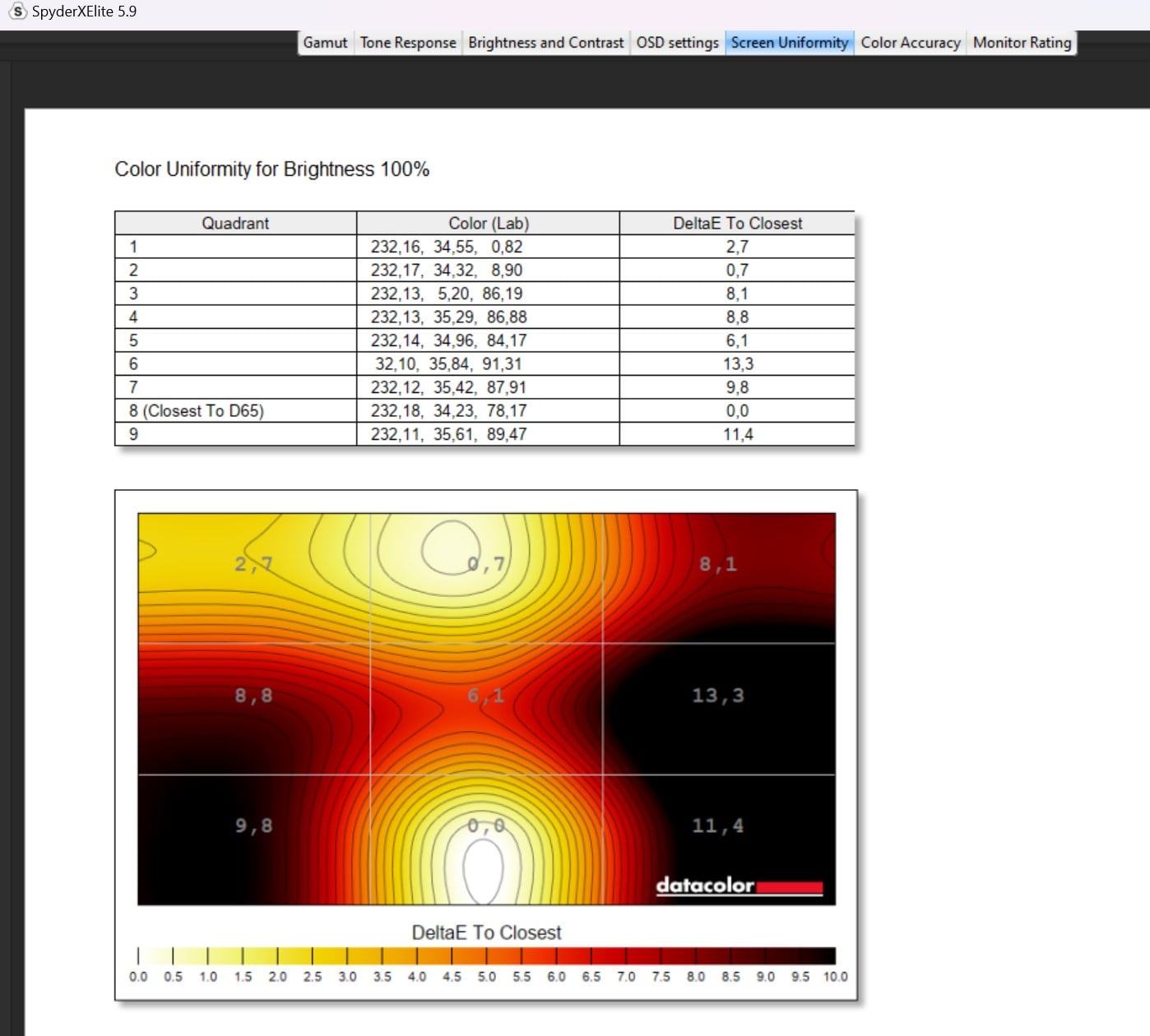
Task: Click the SpyderXElite app icon in title bar
Action: 17,12
